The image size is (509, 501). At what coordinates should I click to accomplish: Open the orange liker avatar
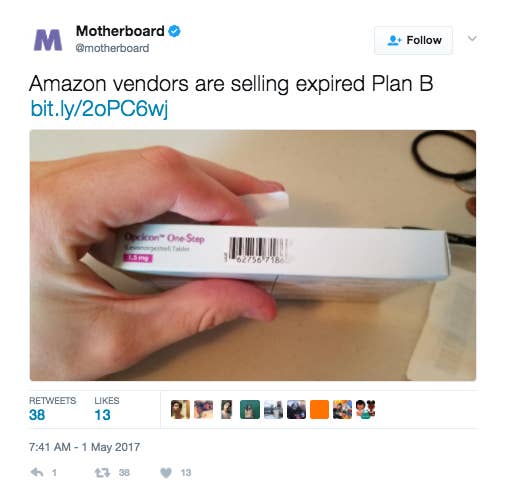pos(319,409)
